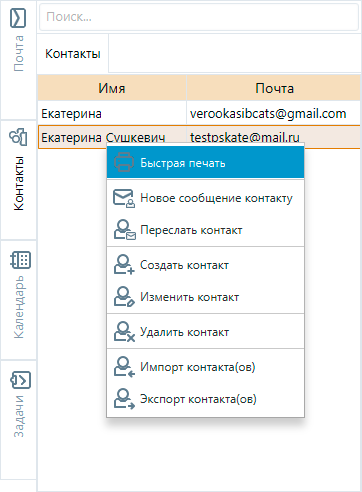Viewport: 362px width, 492px height.
Task: Click email verookasibcats@gmail.com cell
Action: [x=274, y=114]
